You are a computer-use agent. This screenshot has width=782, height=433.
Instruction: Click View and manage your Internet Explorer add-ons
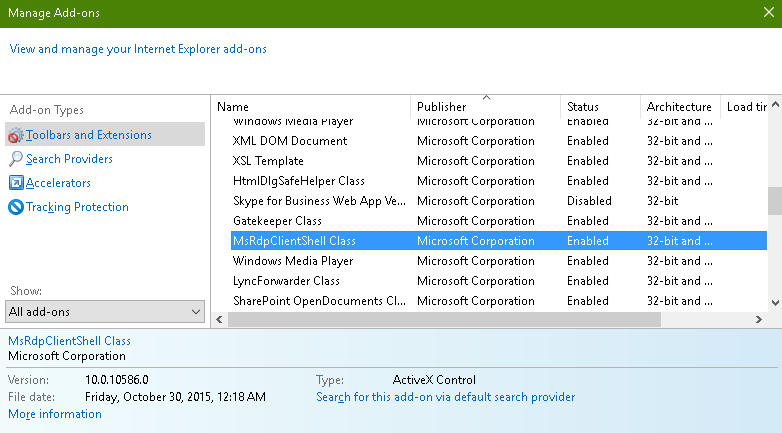click(138, 49)
